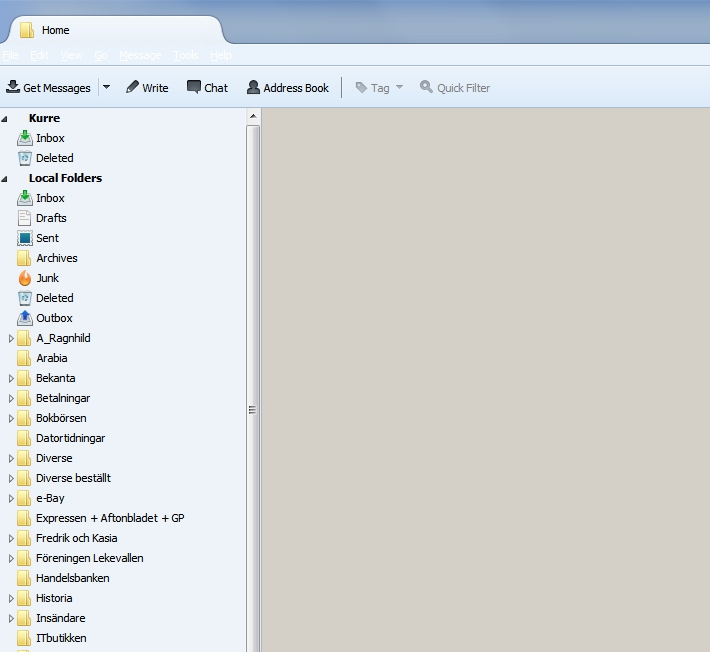
Task: Click the Write pencil icon
Action: pos(132,88)
